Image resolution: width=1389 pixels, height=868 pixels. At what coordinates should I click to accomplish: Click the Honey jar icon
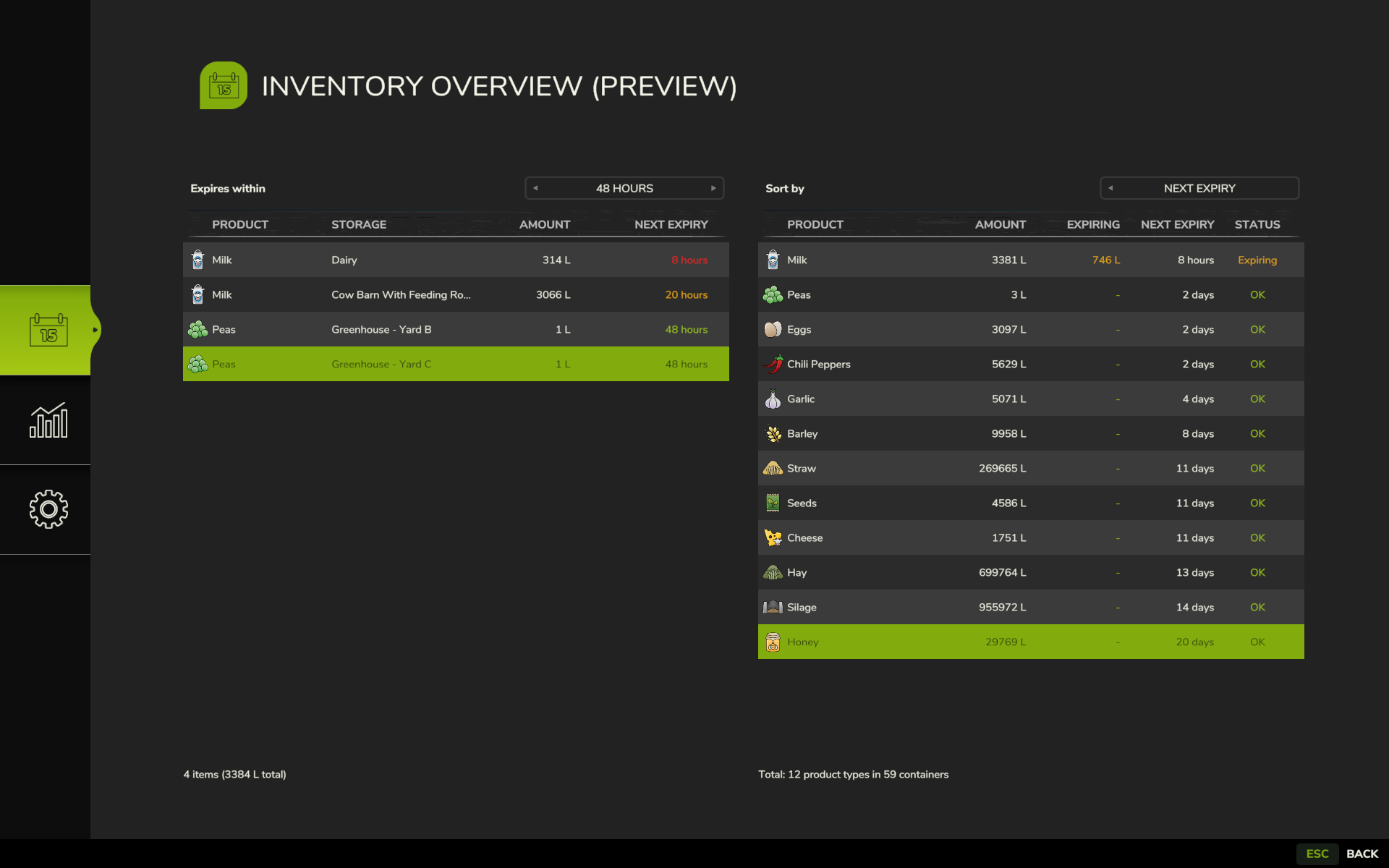point(773,642)
